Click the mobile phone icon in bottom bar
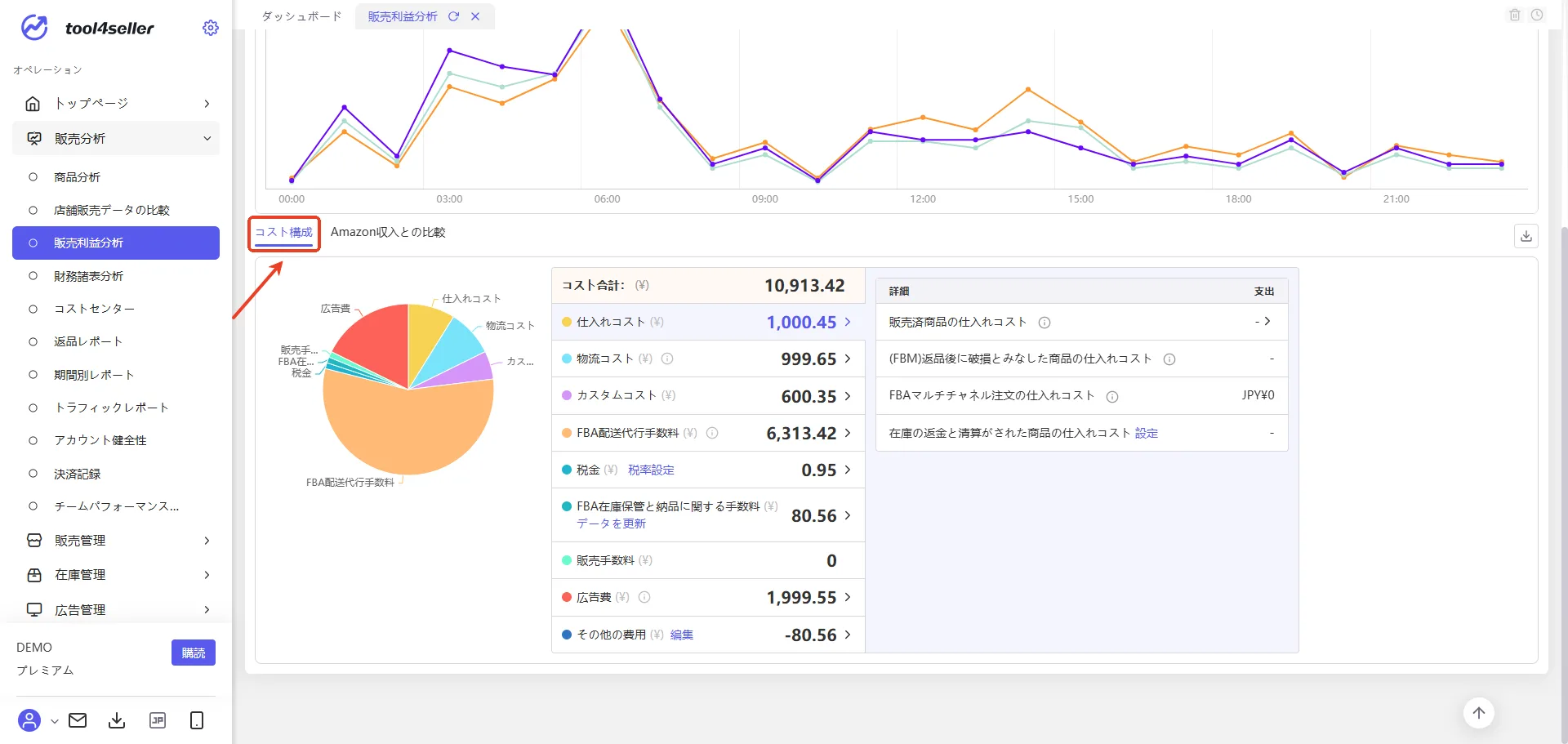This screenshot has height=744, width=1568. pos(197,720)
